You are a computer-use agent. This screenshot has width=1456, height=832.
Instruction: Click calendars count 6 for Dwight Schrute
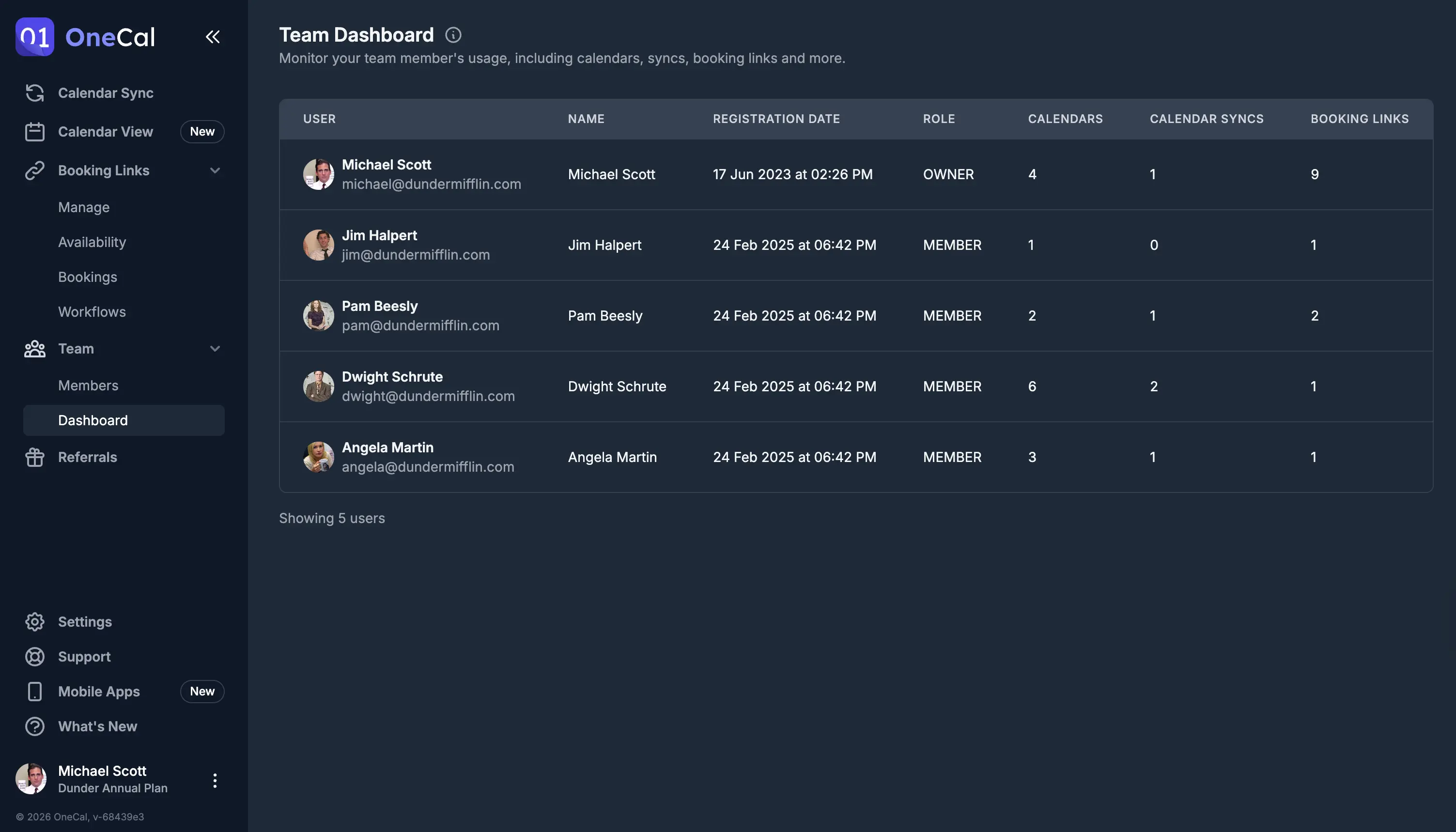pyautogui.click(x=1032, y=386)
